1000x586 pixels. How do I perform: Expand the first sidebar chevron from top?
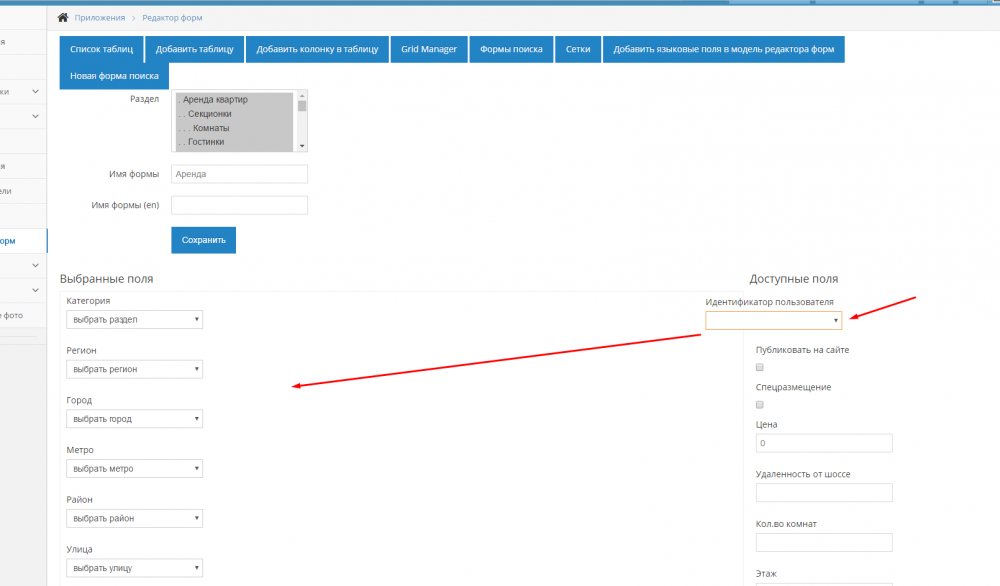tap(35, 92)
